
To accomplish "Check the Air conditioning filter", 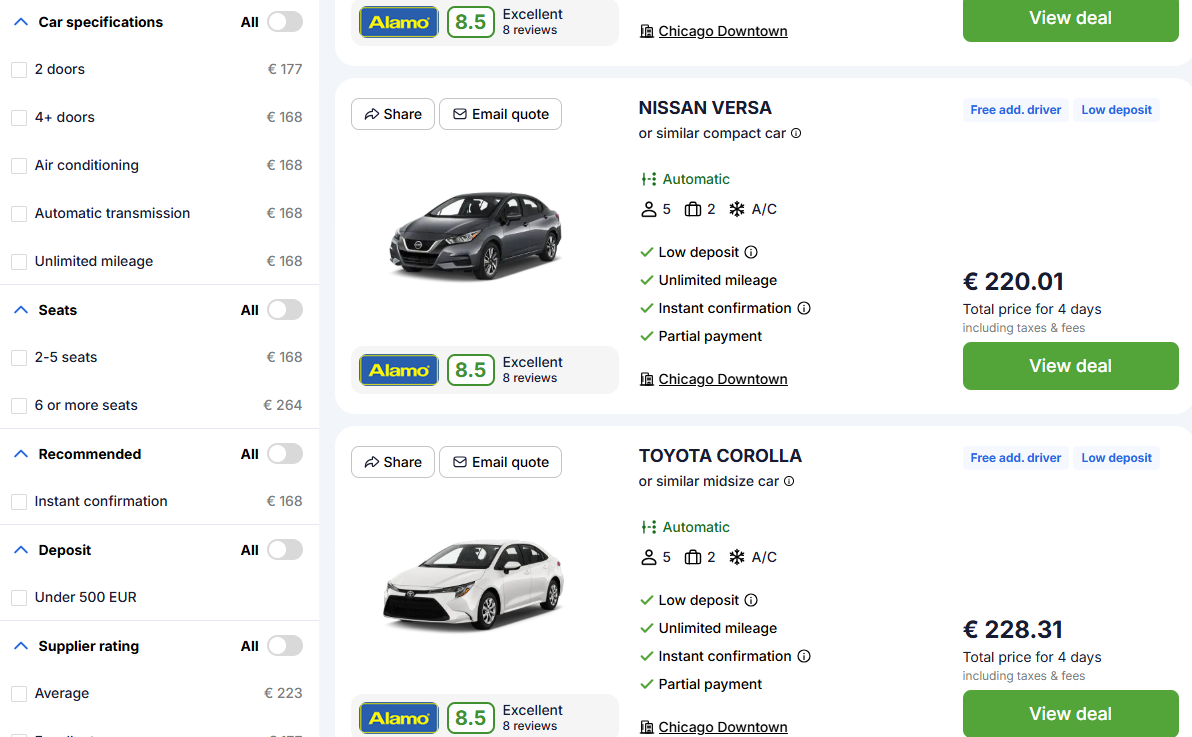I will pyautogui.click(x=19, y=166).
